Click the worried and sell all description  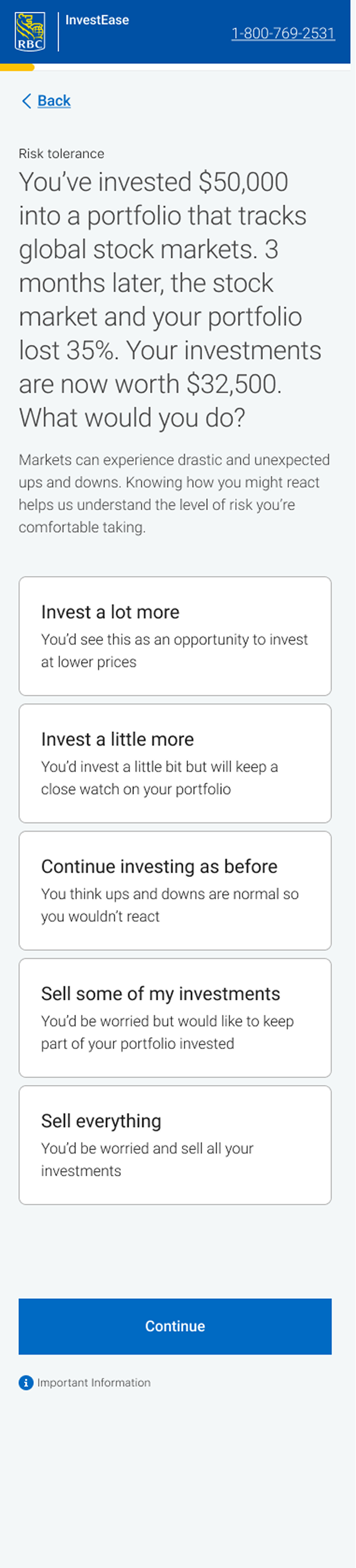click(148, 1159)
